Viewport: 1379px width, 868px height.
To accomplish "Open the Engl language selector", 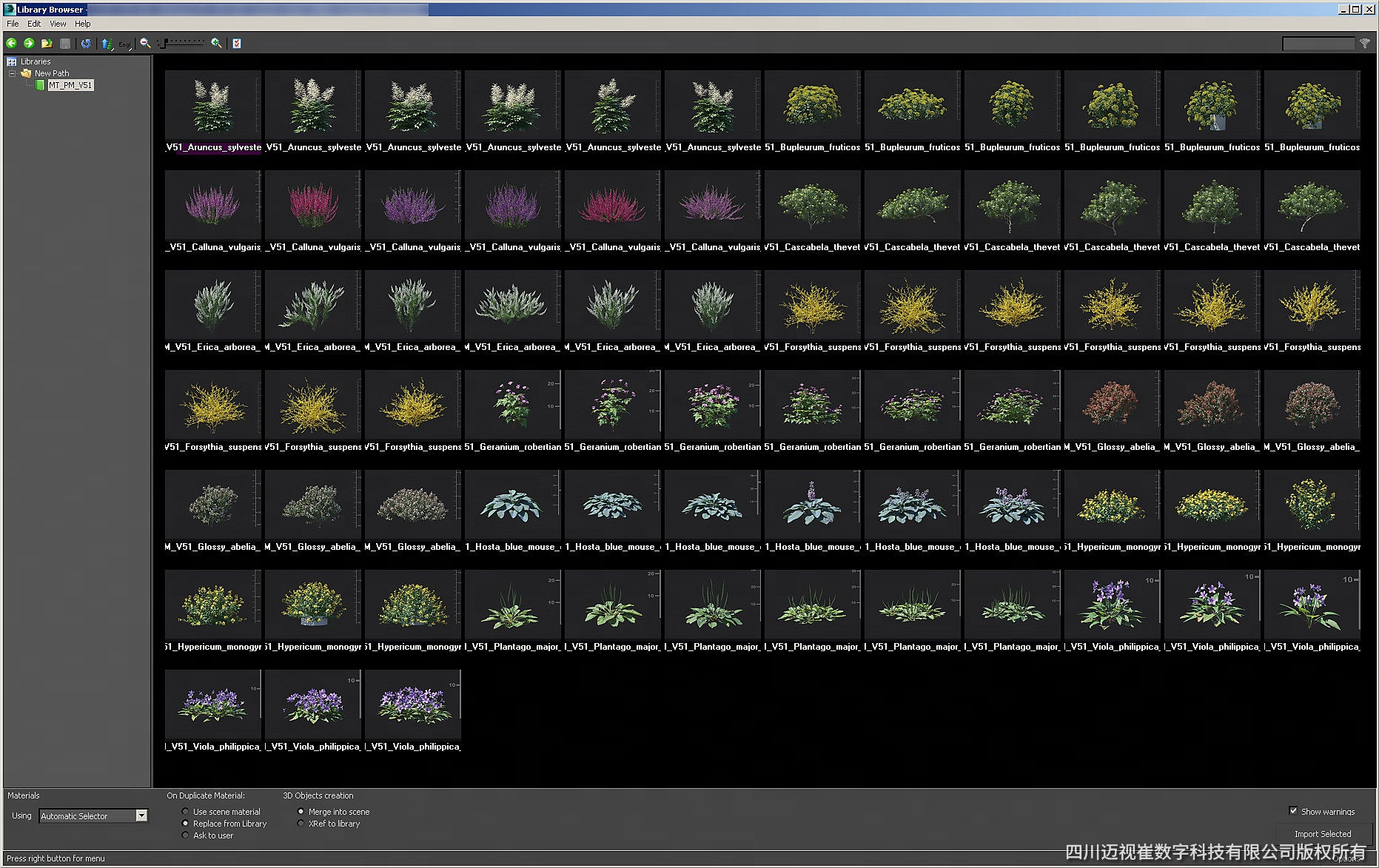I will click(x=124, y=44).
